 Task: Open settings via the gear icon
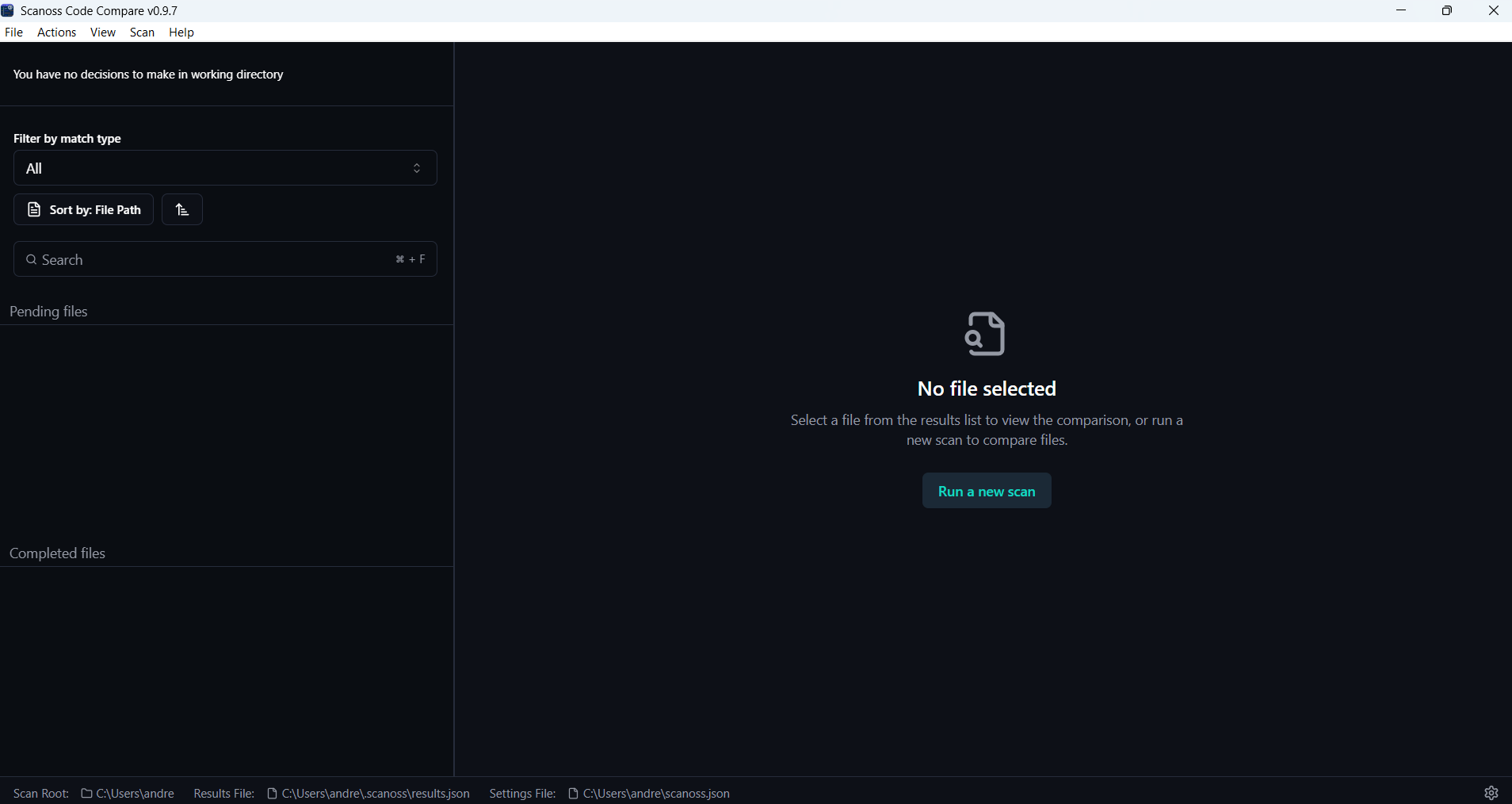[1491, 793]
